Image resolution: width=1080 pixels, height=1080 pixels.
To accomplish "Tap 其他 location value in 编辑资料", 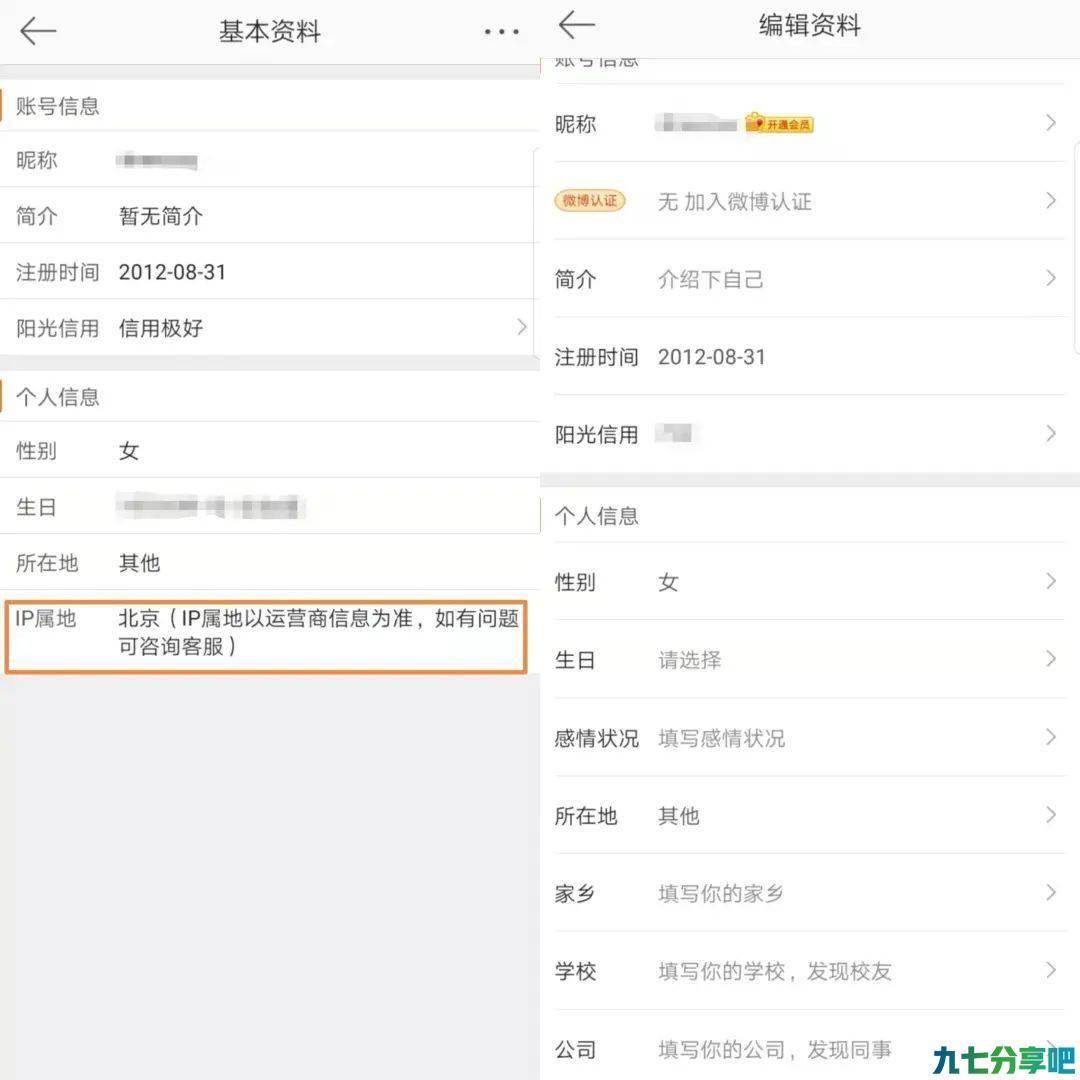I will pos(678,816).
